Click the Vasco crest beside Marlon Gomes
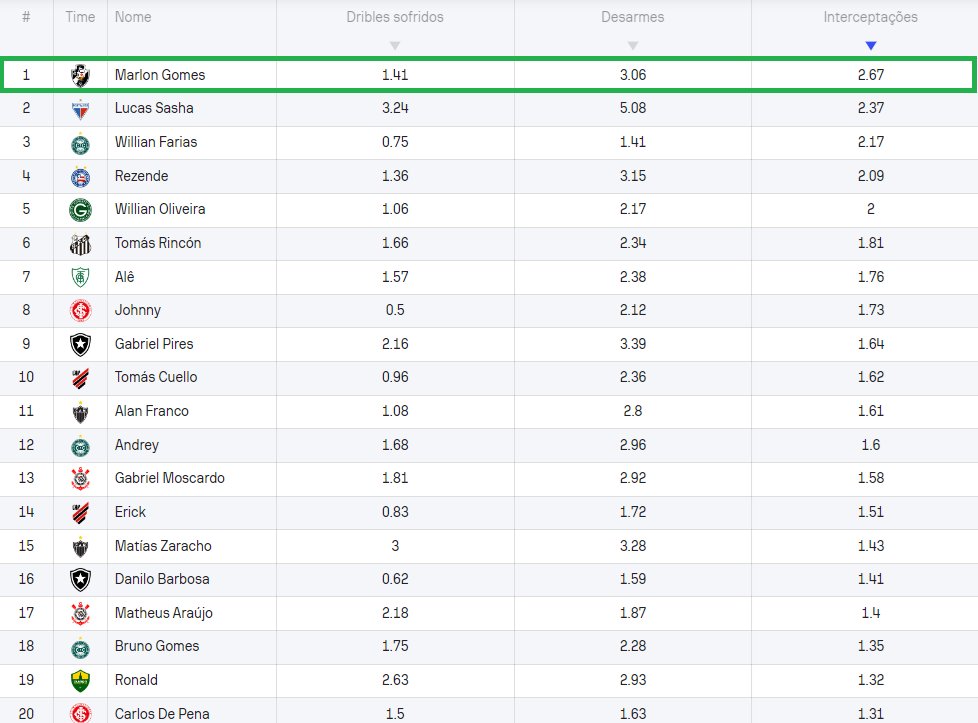Screen dimensions: 978x723 [x=80, y=75]
